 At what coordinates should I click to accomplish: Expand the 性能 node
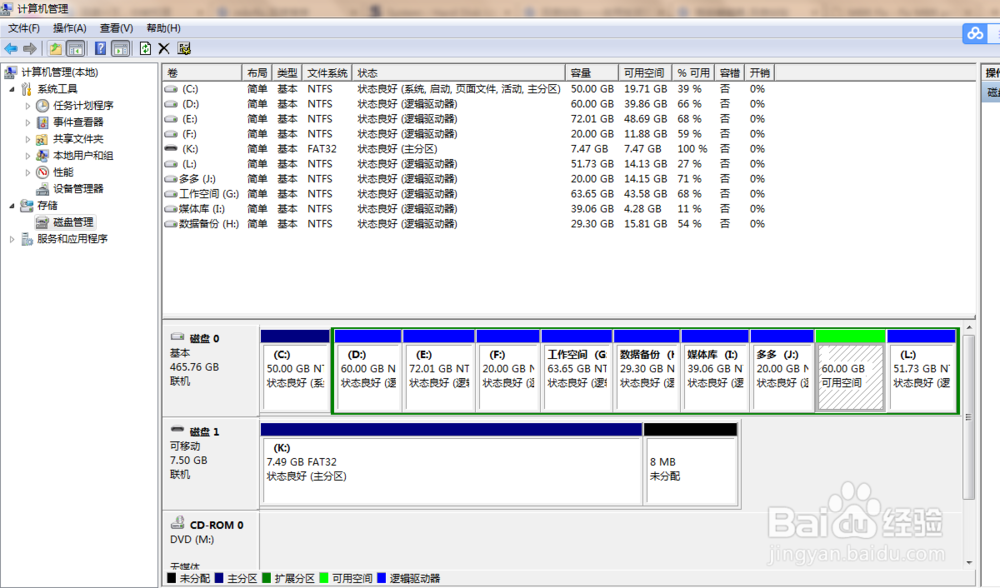coord(27,172)
